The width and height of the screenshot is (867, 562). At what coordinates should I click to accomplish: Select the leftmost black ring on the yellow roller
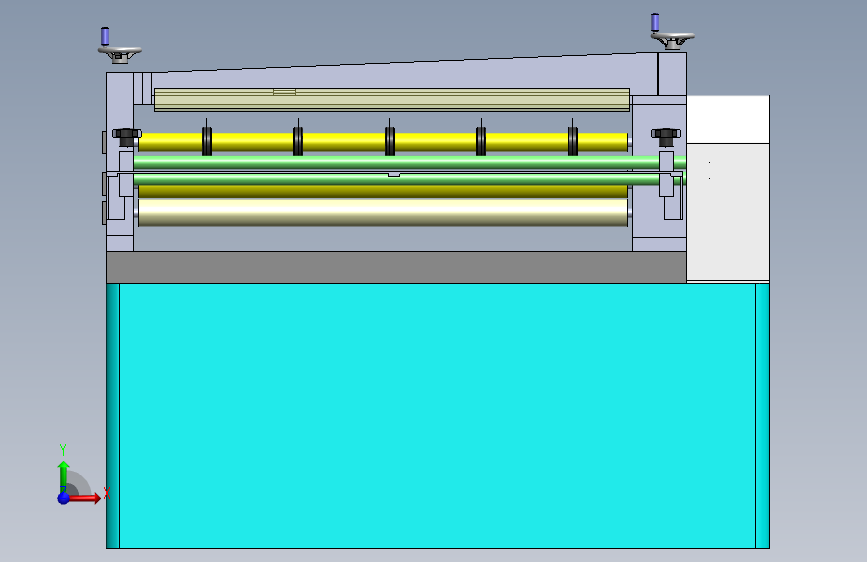coord(207,141)
